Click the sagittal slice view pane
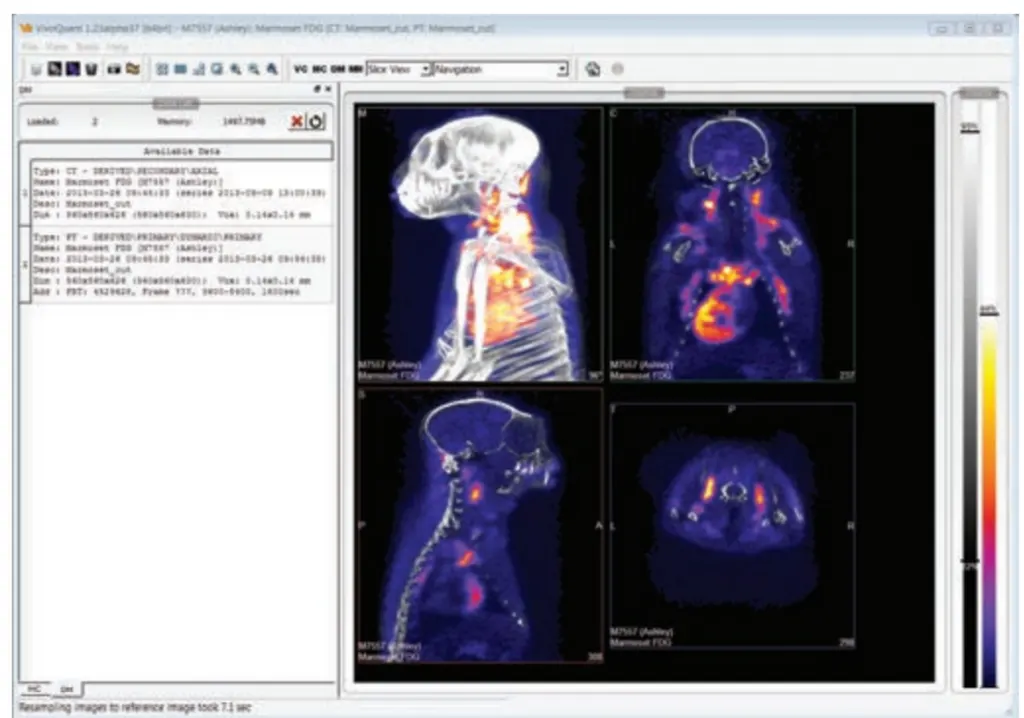The height and width of the screenshot is (718, 1024). coord(479,526)
